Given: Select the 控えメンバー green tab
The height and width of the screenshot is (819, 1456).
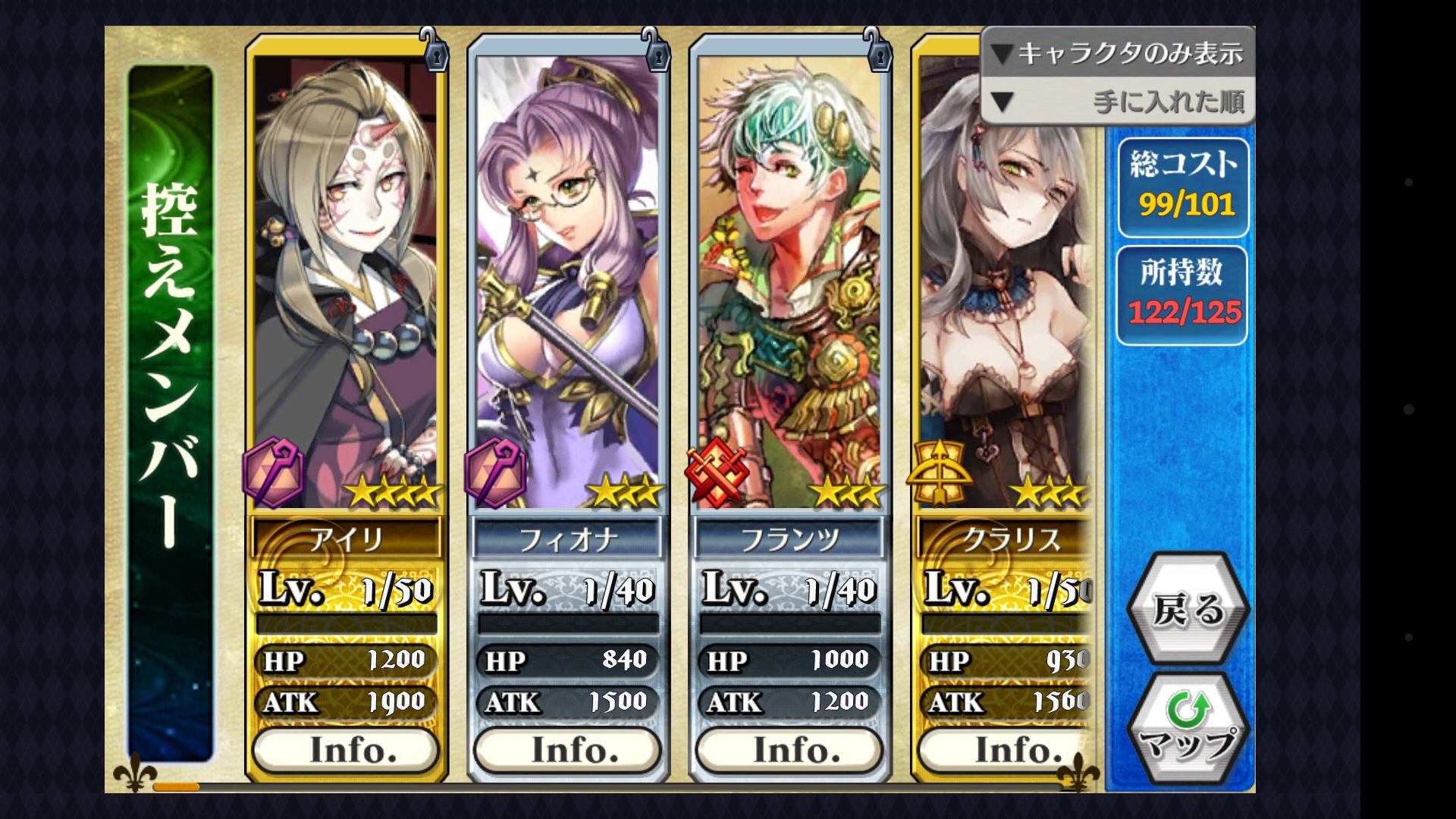Looking at the screenshot, I should (x=171, y=413).
